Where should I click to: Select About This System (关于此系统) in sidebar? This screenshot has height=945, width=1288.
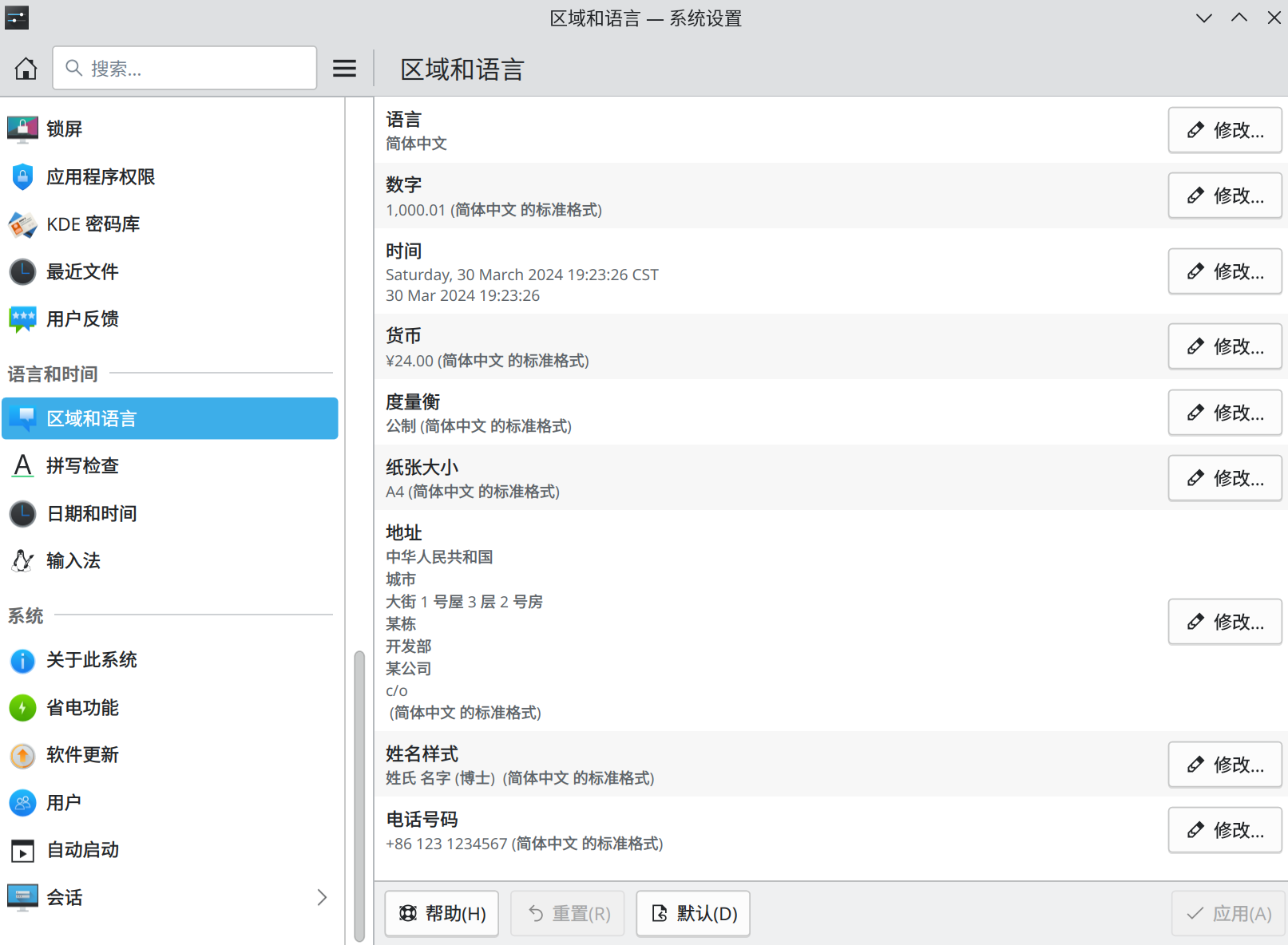click(x=91, y=660)
